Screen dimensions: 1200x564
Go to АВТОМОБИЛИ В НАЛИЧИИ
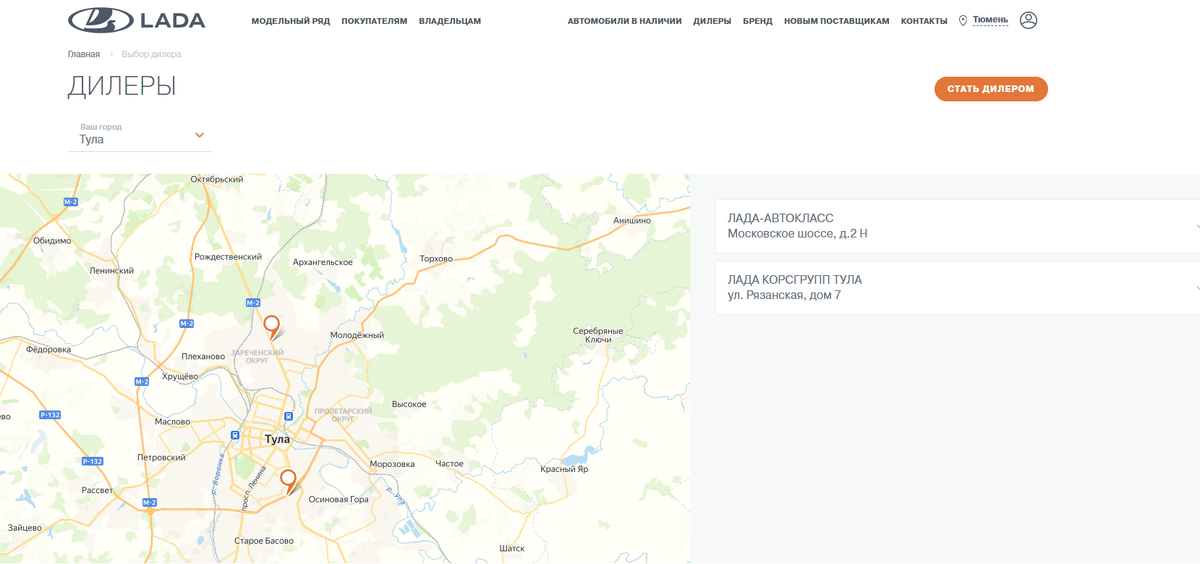point(624,21)
